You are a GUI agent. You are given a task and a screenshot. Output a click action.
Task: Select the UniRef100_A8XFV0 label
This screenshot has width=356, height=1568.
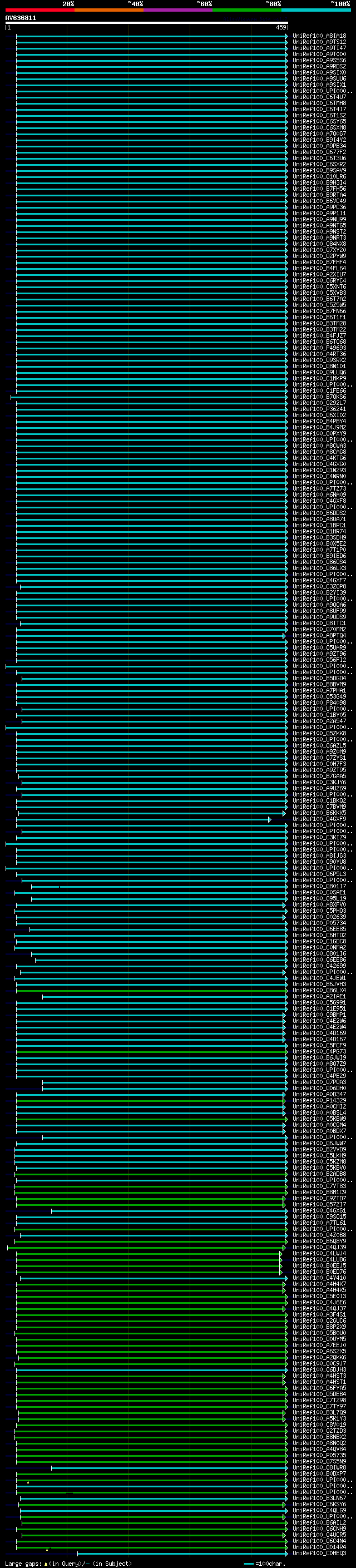[319, 904]
